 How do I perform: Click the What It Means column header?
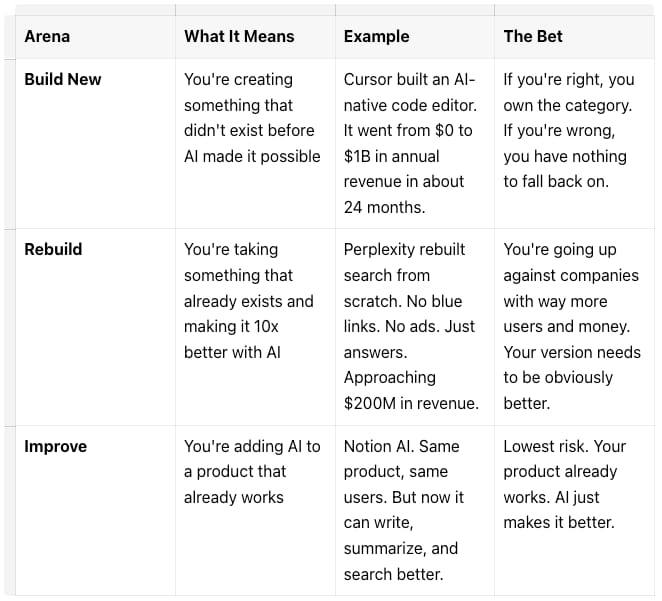point(239,37)
